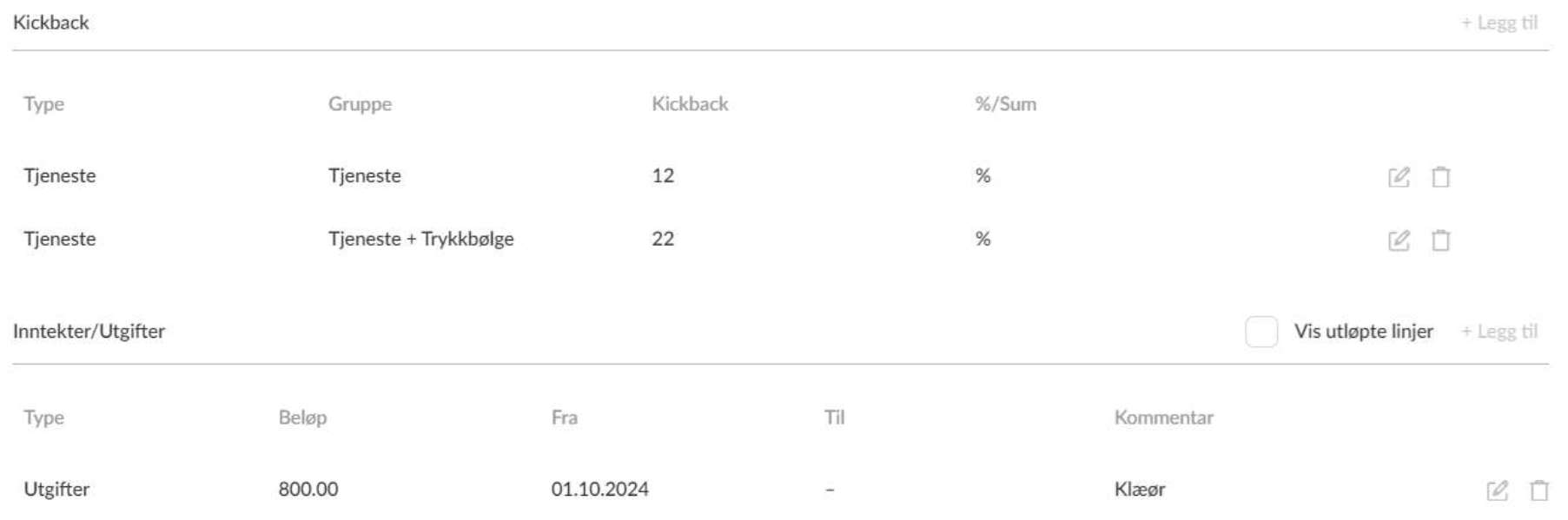Click the Kickback column header

point(690,104)
